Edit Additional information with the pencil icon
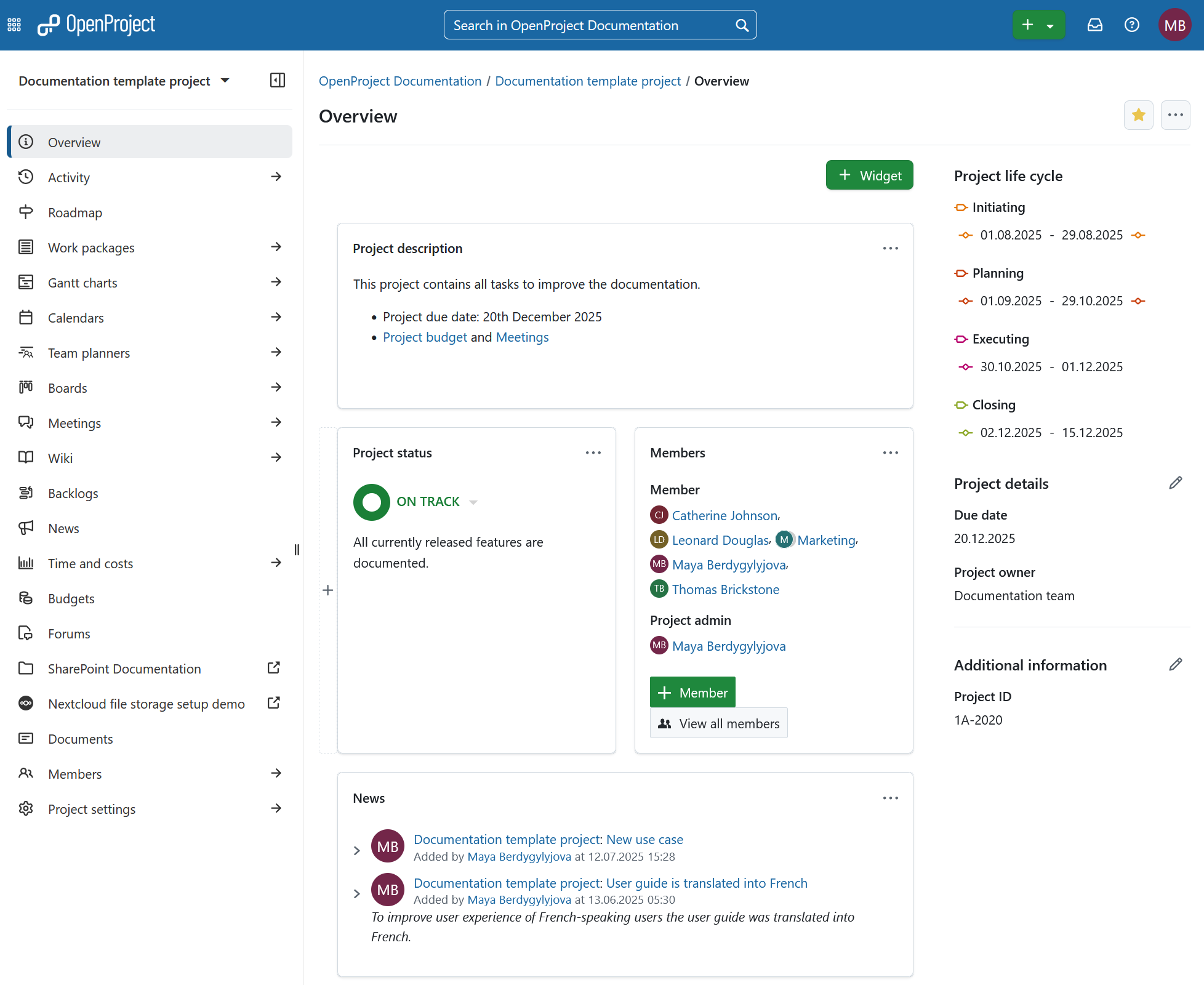This screenshot has width=1204, height=985. 1175,665
